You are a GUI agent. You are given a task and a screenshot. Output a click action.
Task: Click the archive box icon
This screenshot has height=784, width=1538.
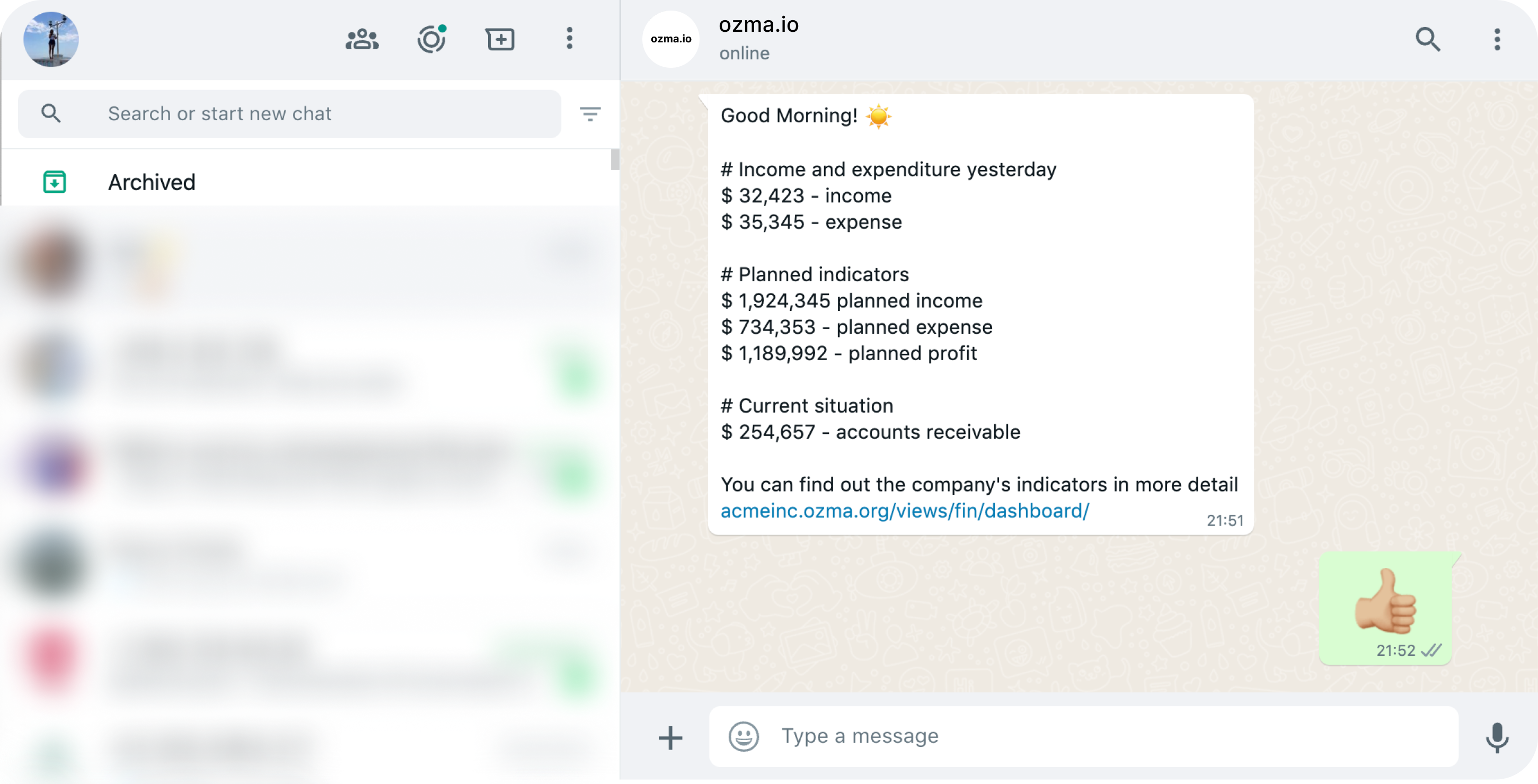55,182
